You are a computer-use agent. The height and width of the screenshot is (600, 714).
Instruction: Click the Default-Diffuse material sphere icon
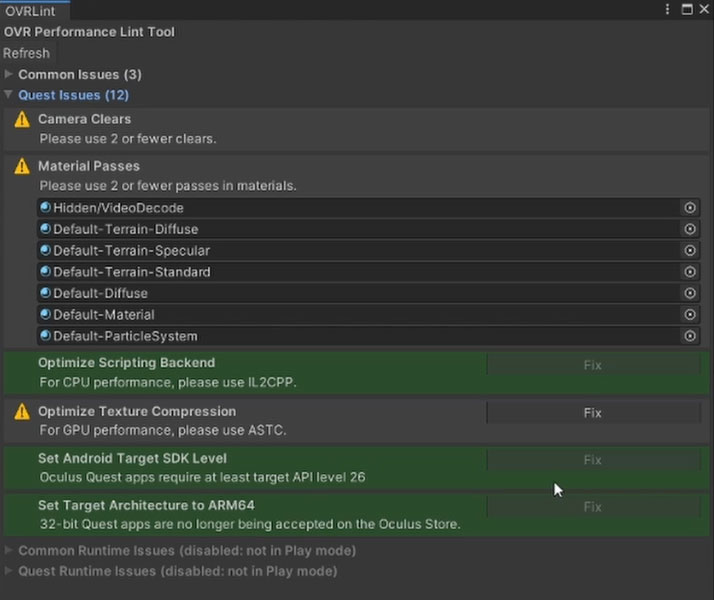pyautogui.click(x=45, y=293)
